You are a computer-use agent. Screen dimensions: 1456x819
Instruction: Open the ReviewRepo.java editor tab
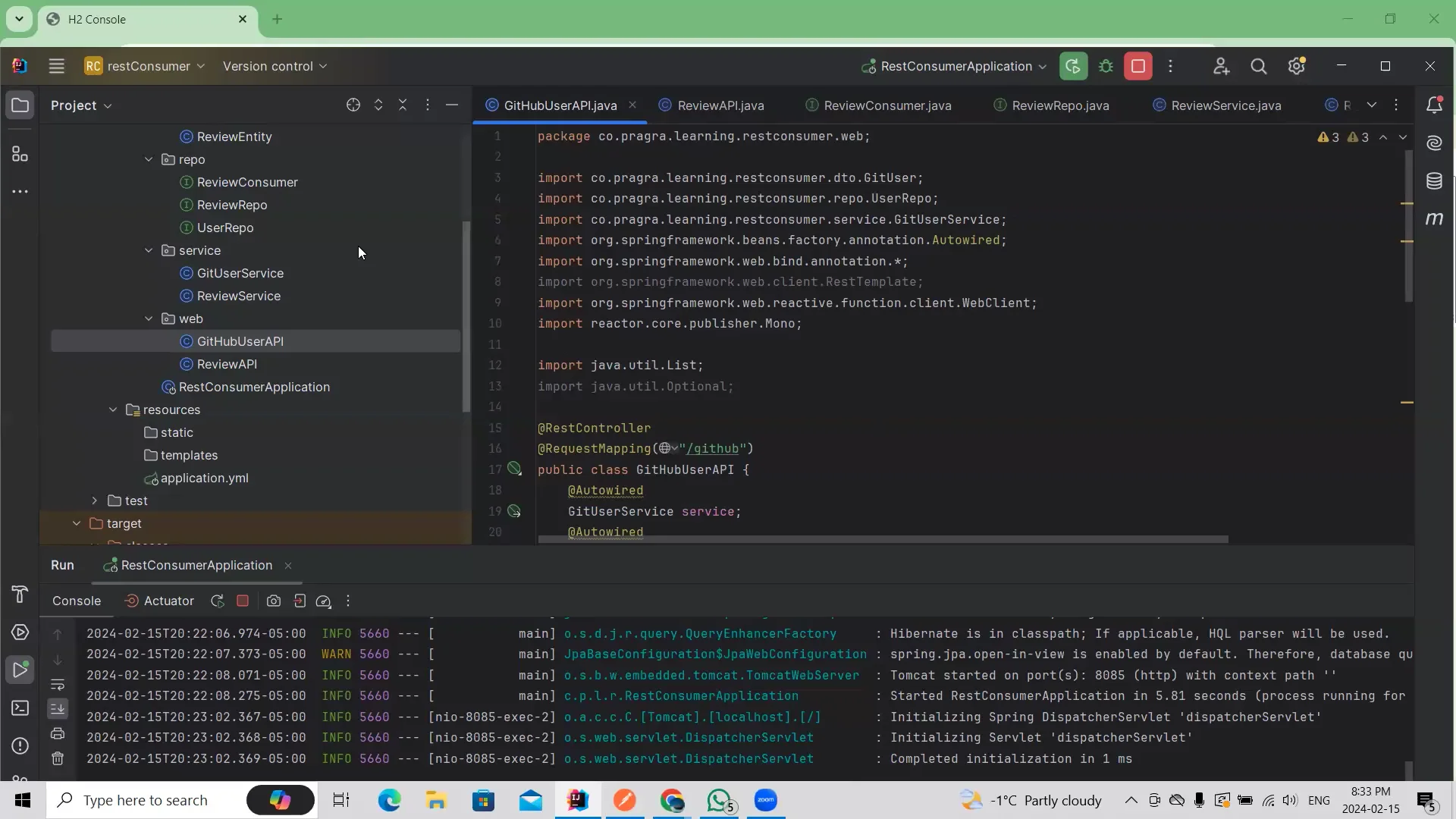(1060, 105)
